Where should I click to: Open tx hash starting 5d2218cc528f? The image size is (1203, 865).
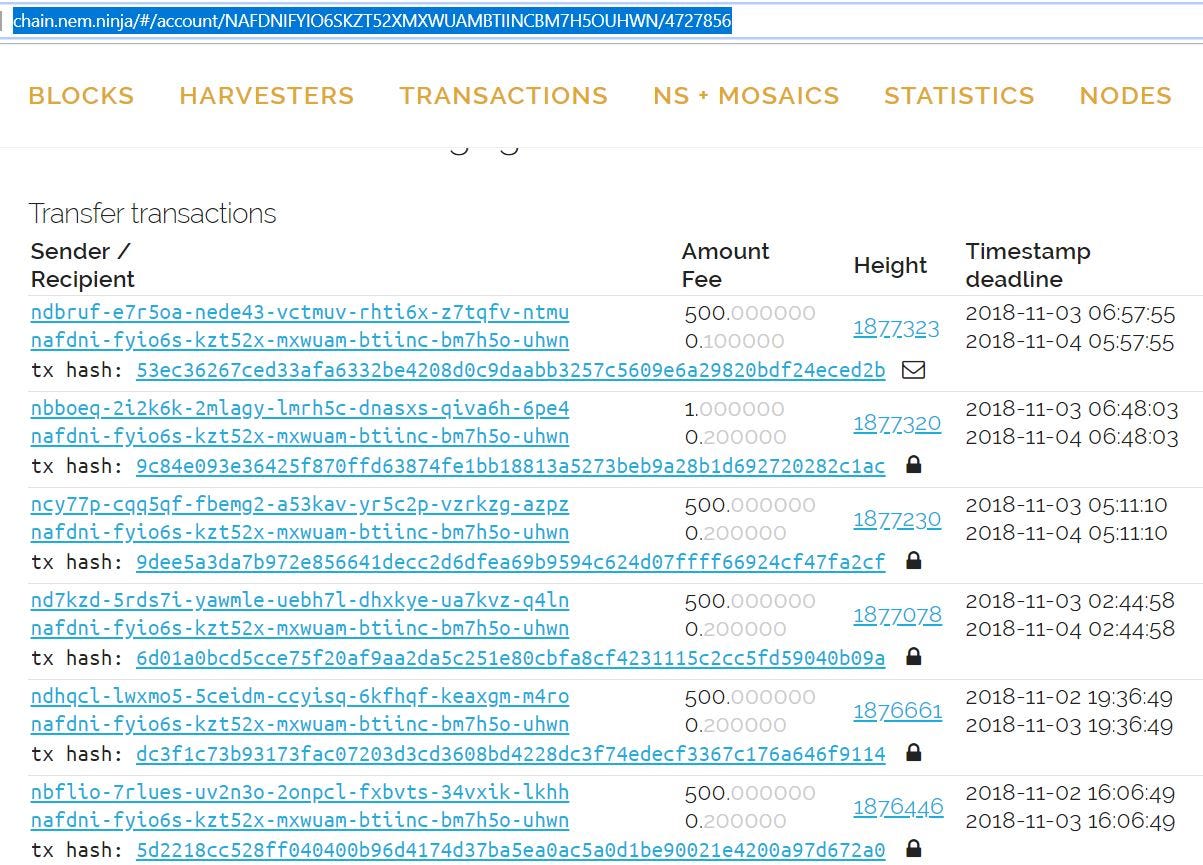click(511, 850)
